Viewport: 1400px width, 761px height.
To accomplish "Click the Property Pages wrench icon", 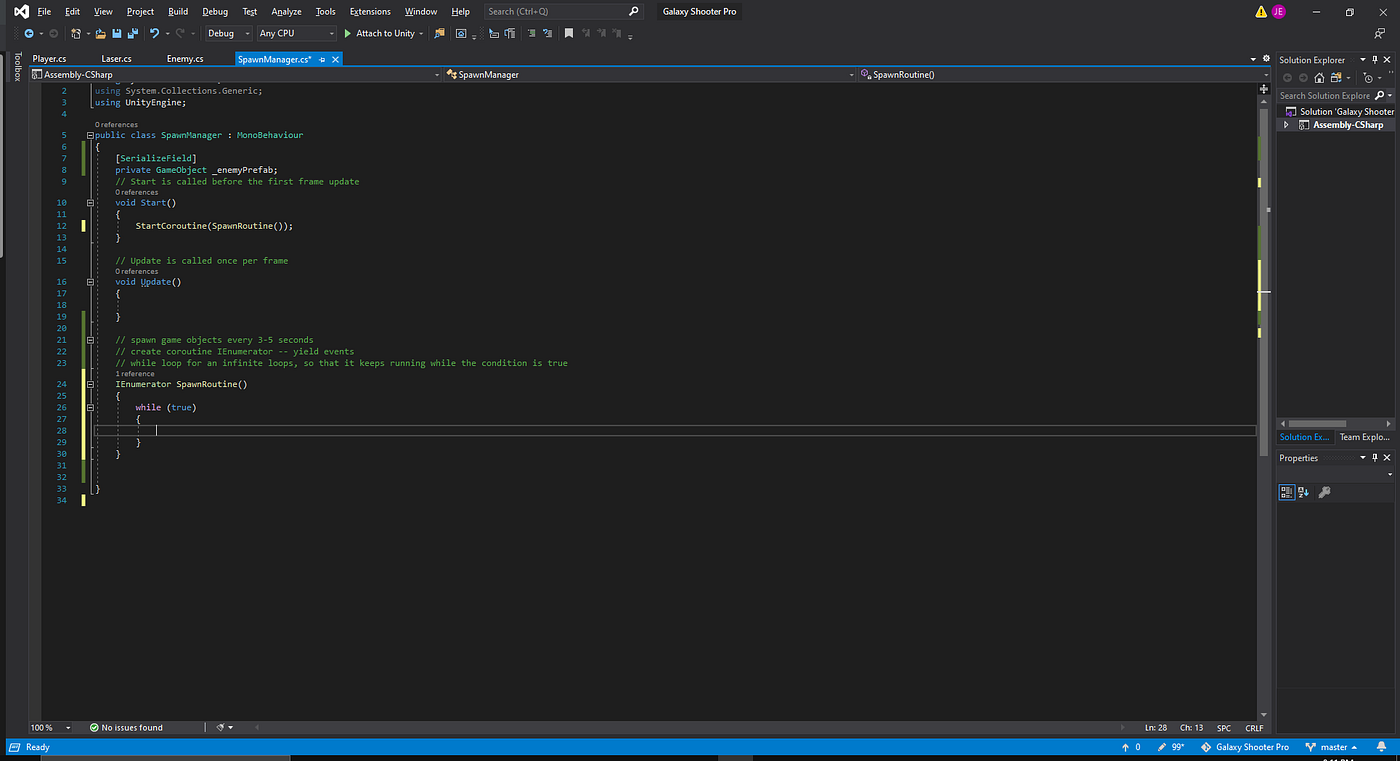I will tap(1325, 492).
